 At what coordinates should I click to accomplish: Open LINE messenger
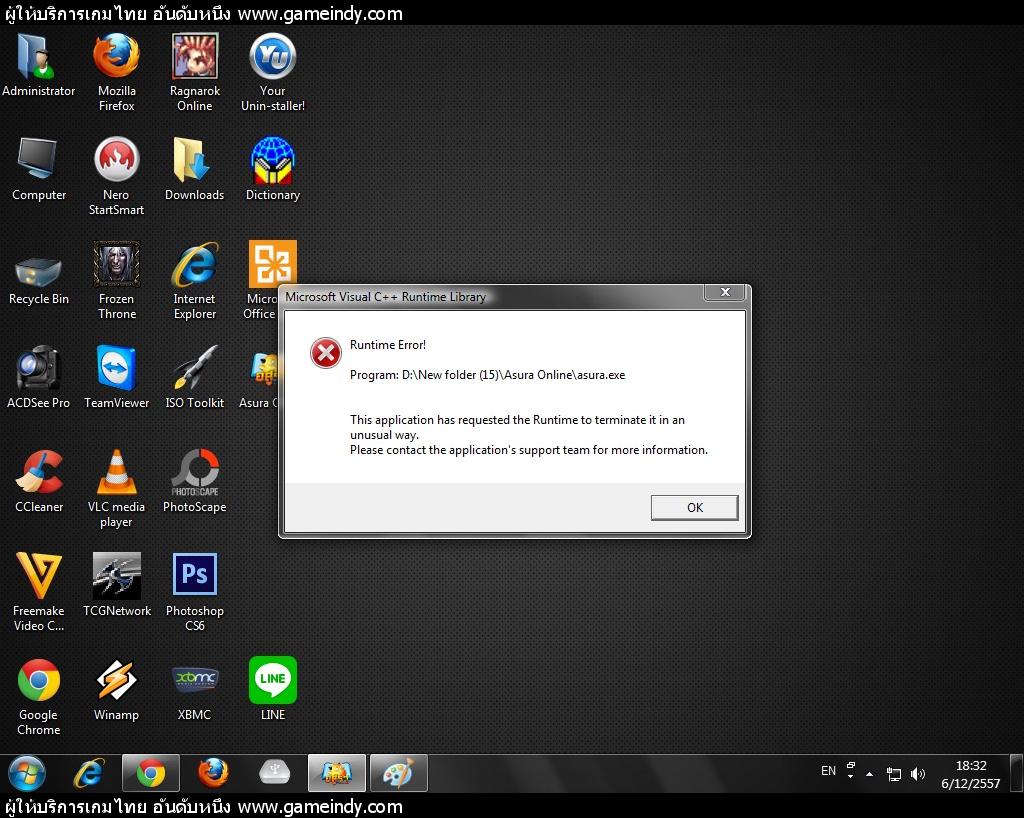point(272,689)
